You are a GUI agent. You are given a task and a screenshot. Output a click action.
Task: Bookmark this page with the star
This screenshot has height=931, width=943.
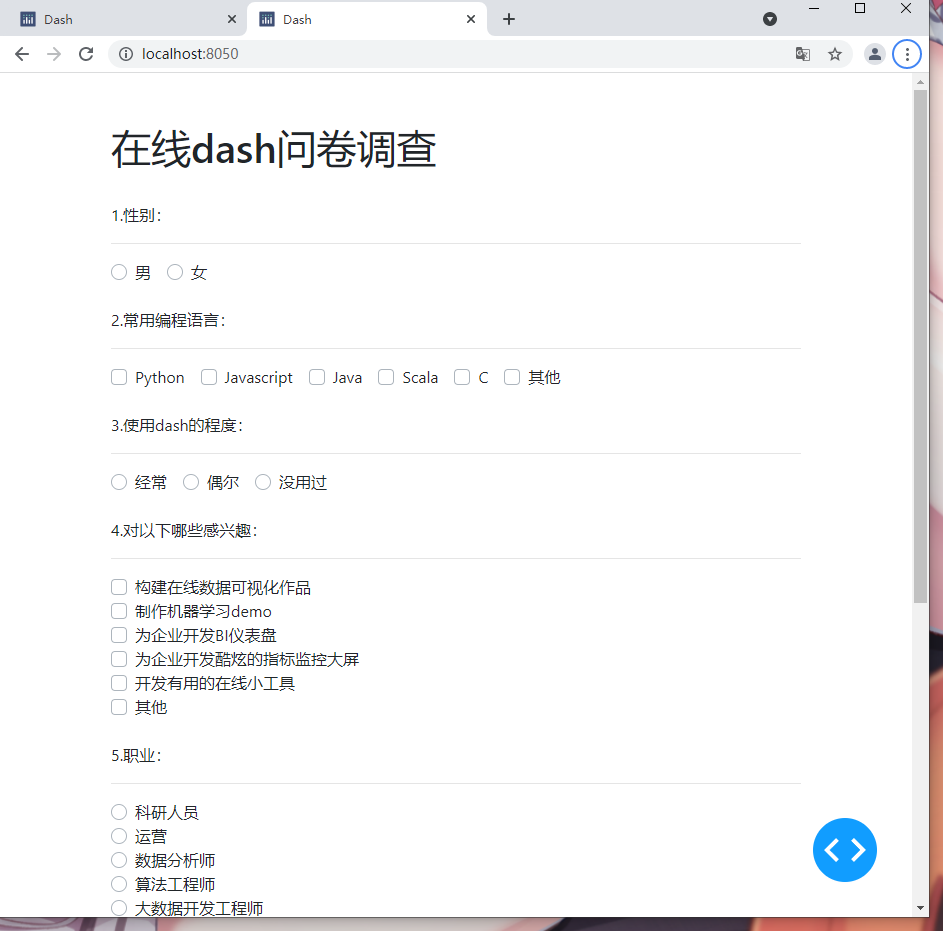pos(835,54)
